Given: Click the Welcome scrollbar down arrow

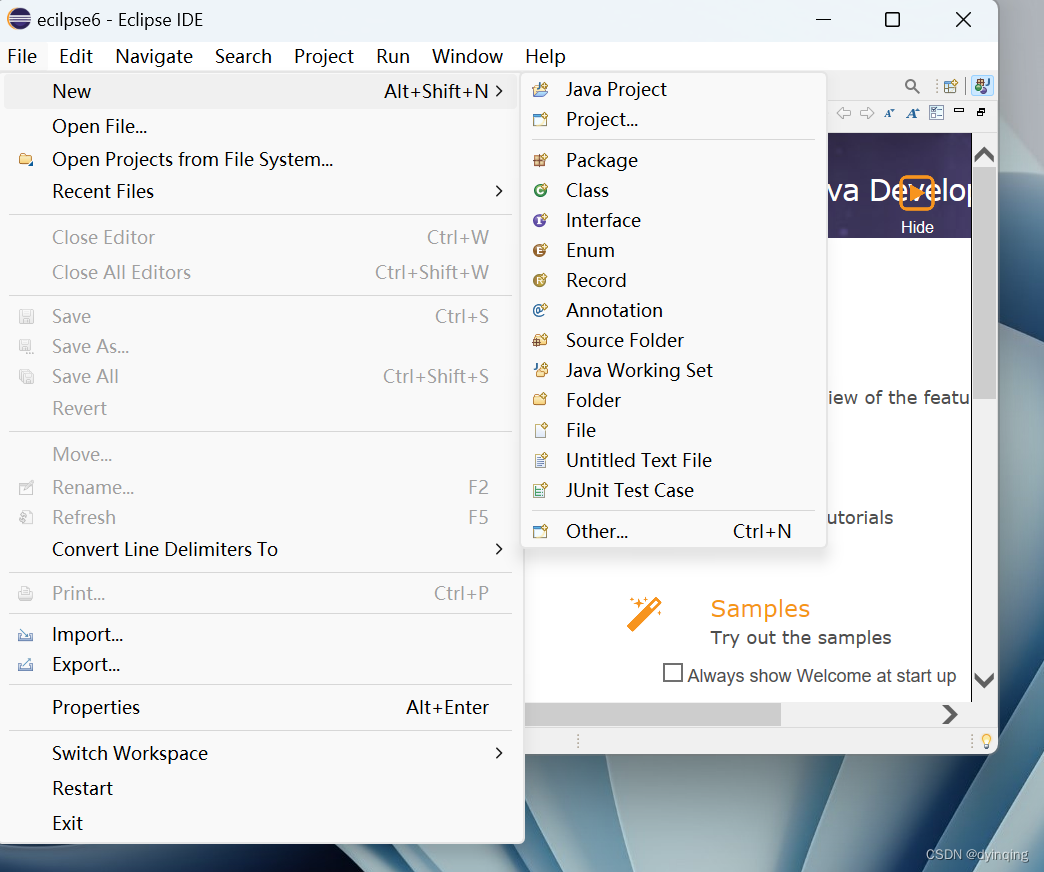Looking at the screenshot, I should (x=984, y=680).
